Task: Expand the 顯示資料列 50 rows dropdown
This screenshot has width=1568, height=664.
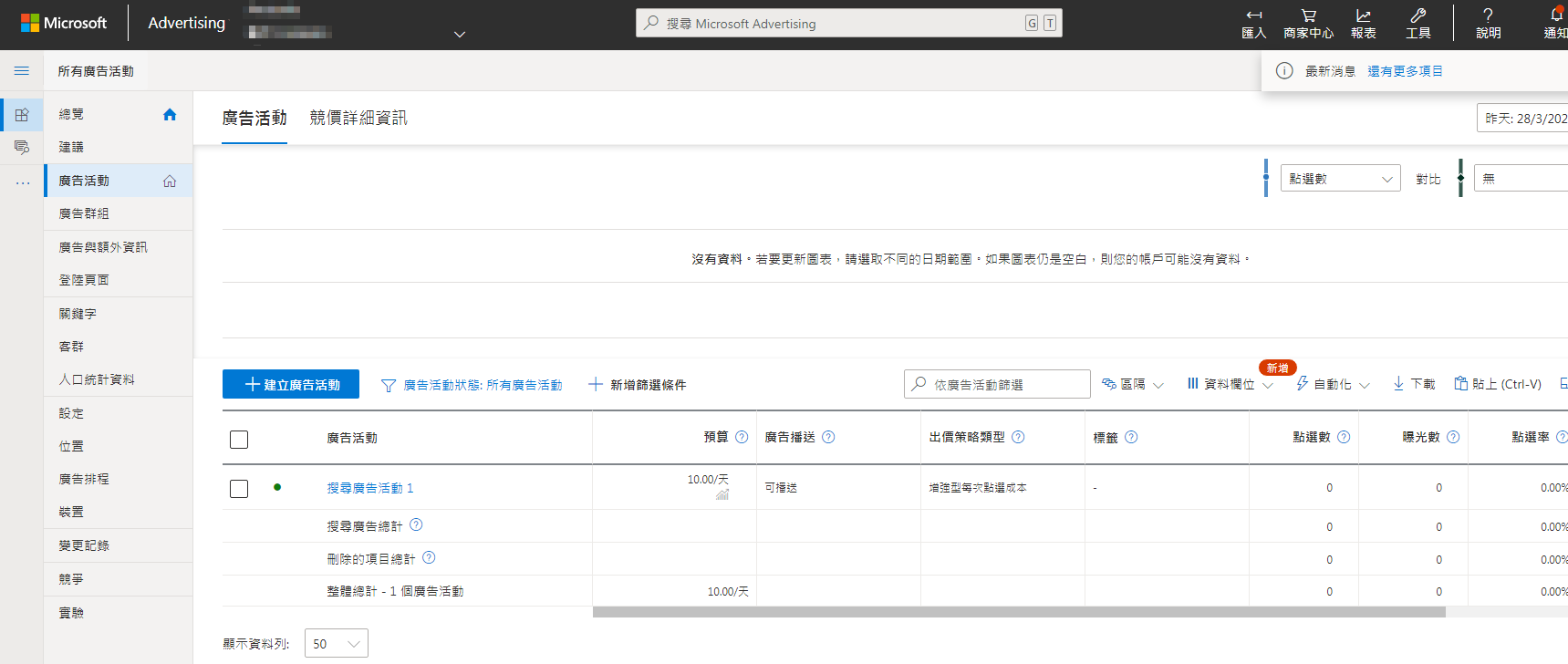Action: [x=336, y=644]
